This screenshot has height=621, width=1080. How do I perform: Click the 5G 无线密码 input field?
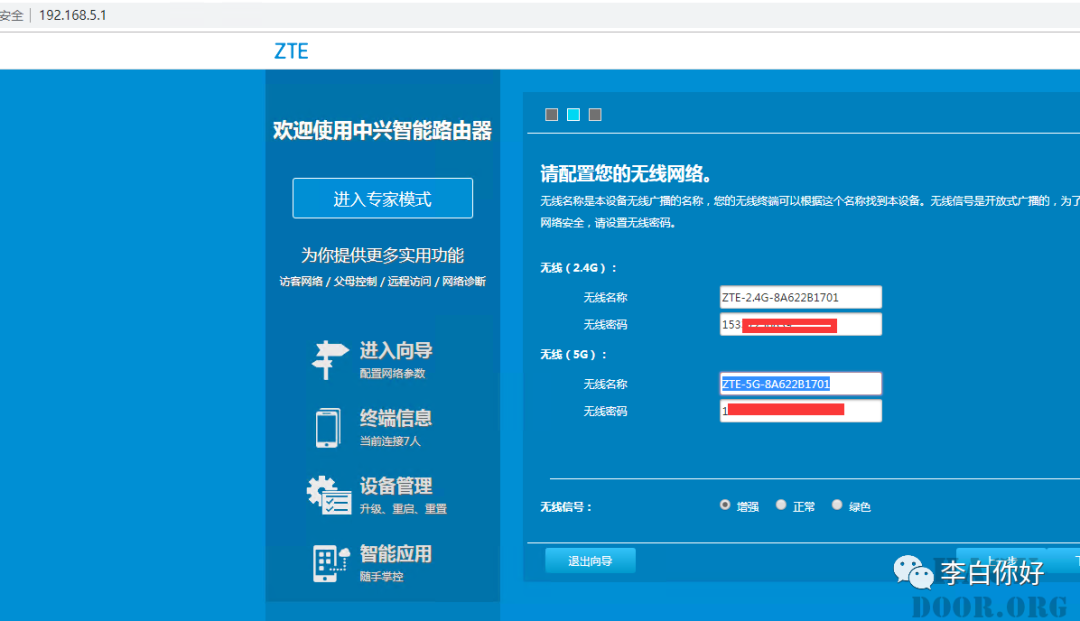point(800,410)
